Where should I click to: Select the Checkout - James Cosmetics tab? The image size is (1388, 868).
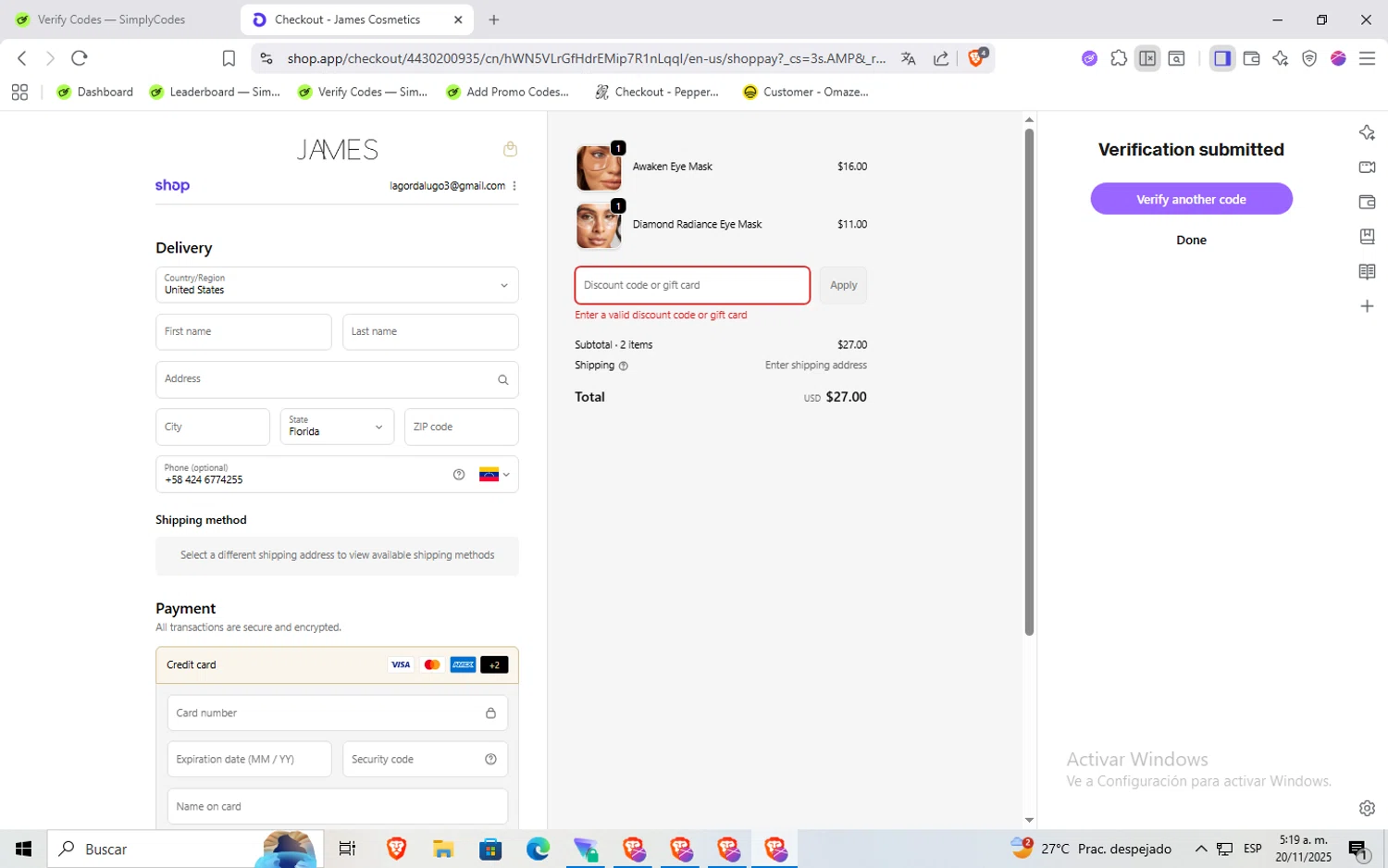348,19
